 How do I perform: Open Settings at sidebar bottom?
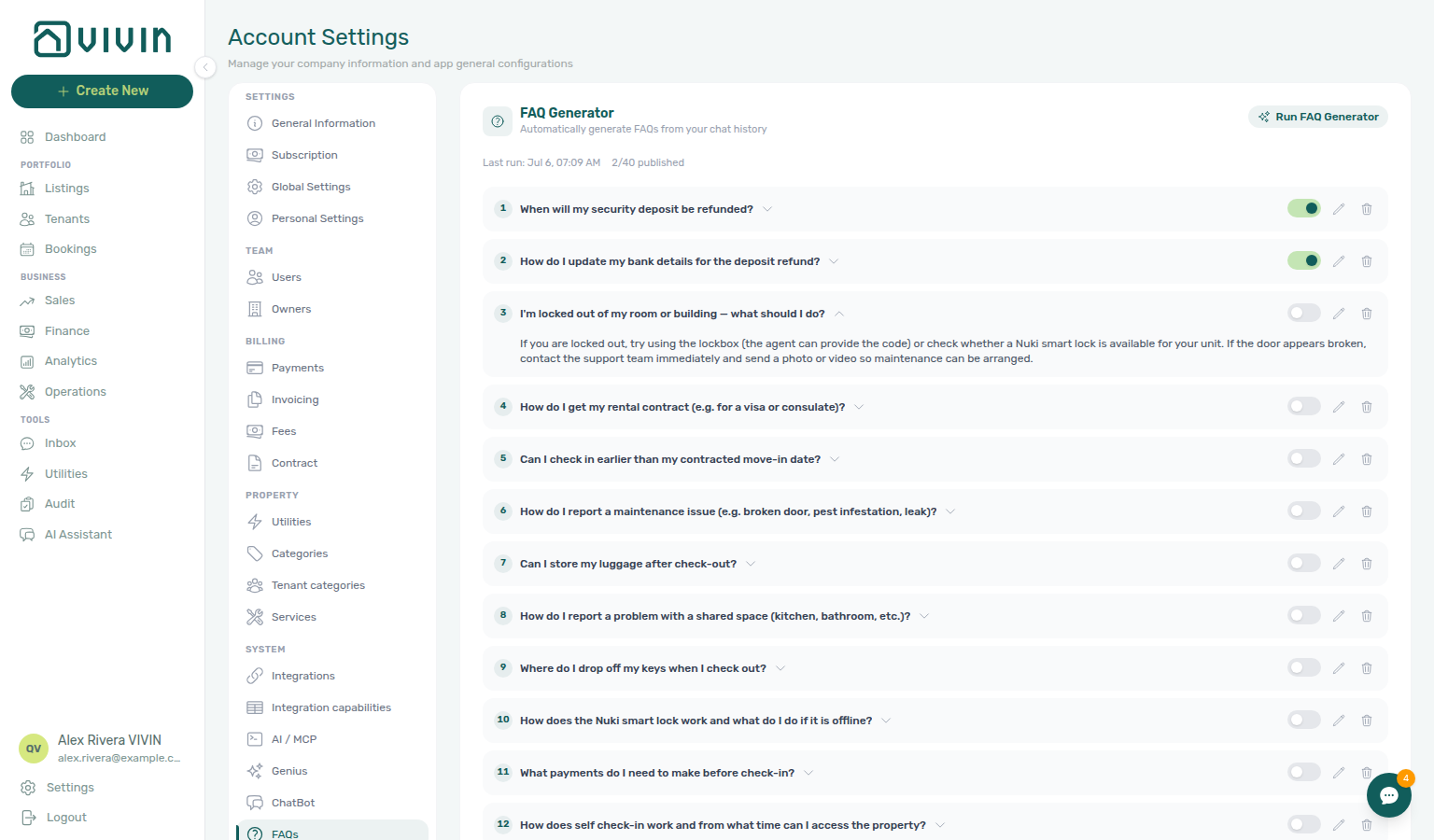coord(58,788)
